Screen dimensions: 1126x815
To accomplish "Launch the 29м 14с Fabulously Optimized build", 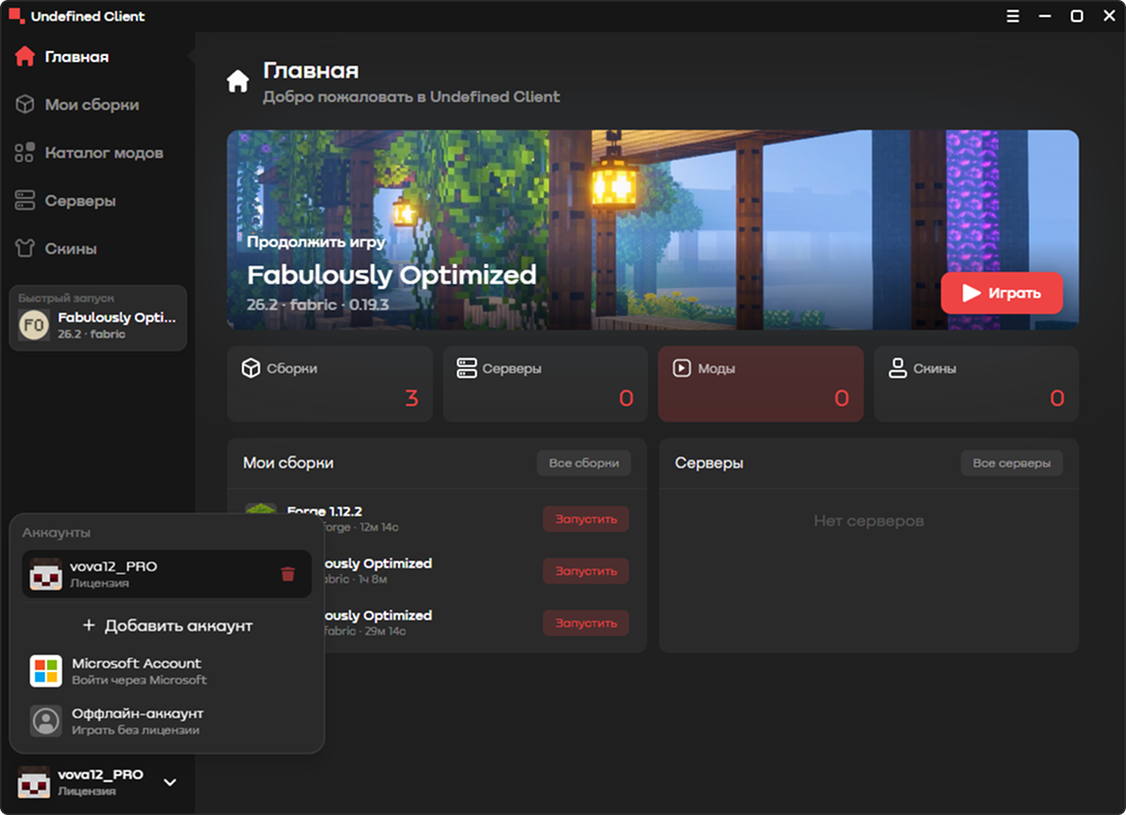I will 586,623.
